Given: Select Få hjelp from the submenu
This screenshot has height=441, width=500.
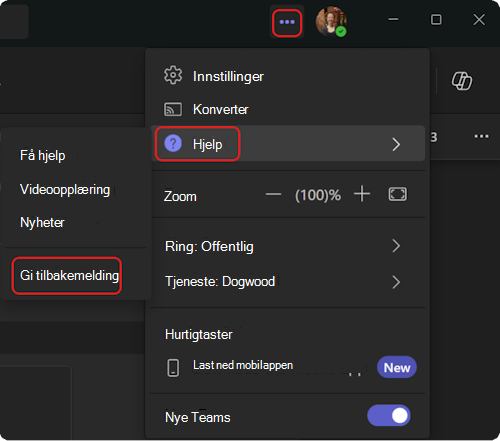Looking at the screenshot, I should pos(42,155).
